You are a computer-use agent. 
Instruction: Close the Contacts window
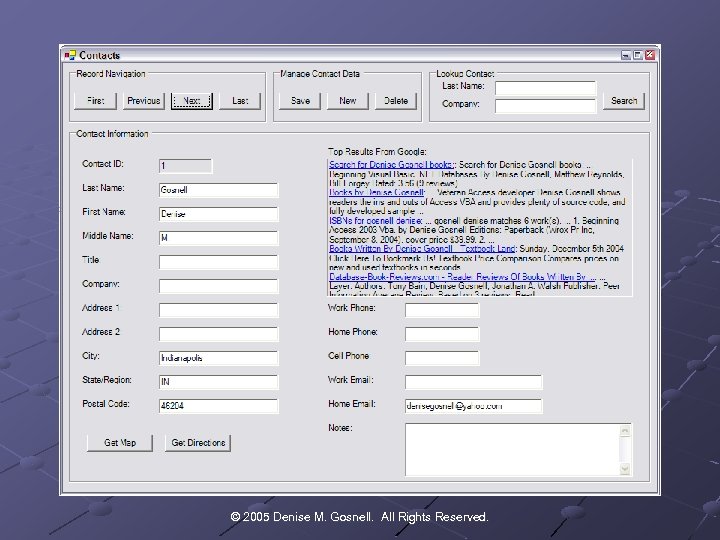pos(650,55)
